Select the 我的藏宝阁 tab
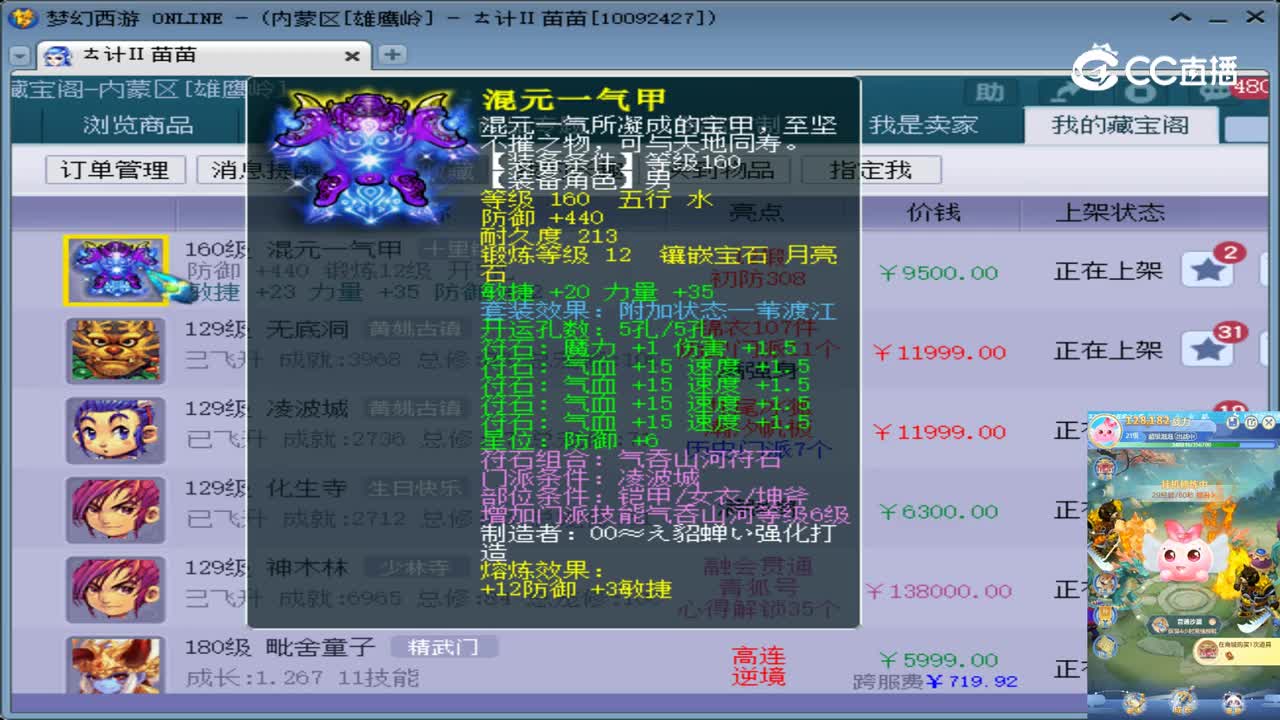This screenshot has height=720, width=1280. click(1120, 125)
